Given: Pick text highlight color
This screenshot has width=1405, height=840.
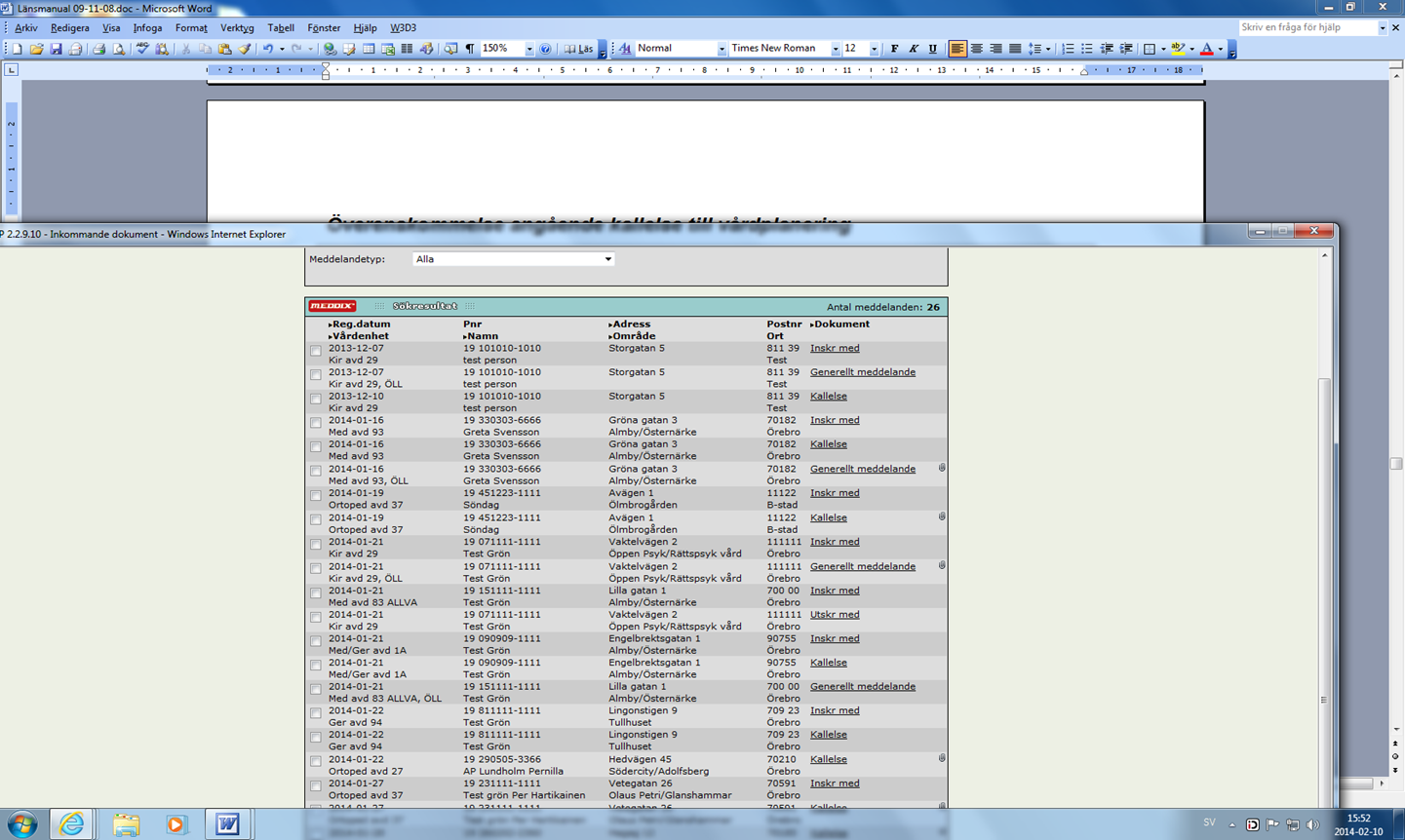Looking at the screenshot, I should click(x=1179, y=49).
